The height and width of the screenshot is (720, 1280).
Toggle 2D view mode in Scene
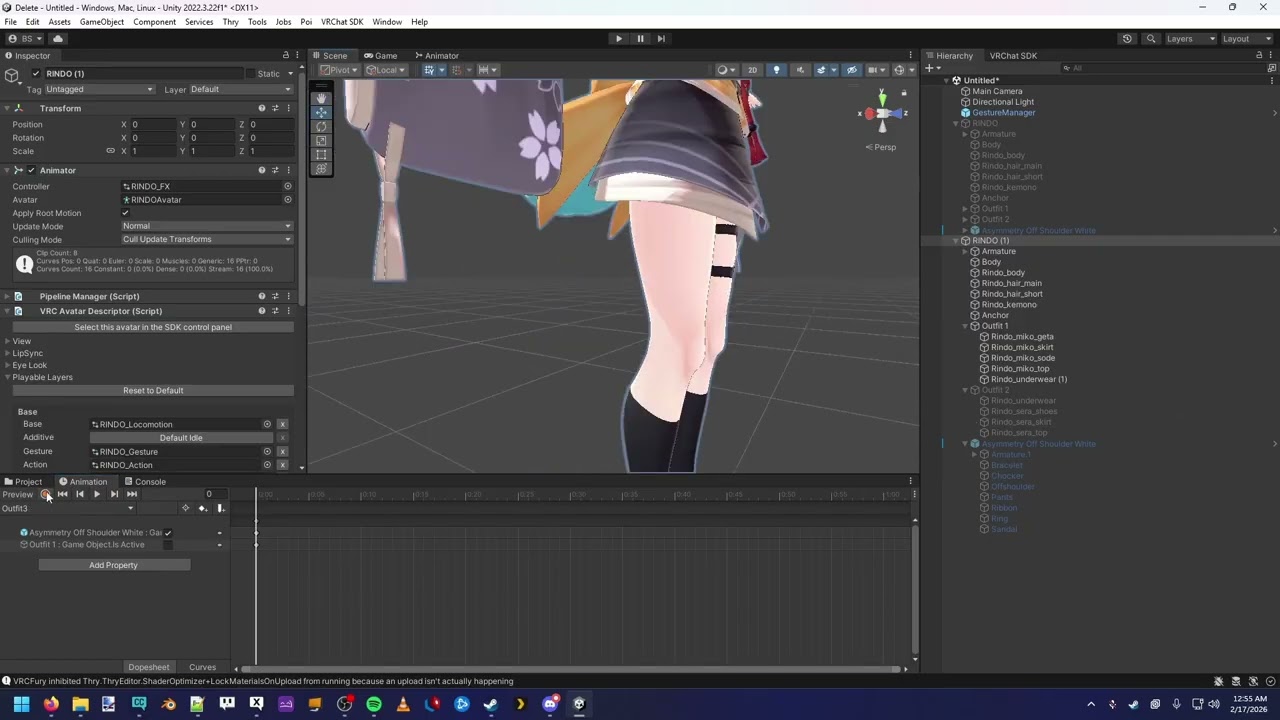pyautogui.click(x=752, y=70)
